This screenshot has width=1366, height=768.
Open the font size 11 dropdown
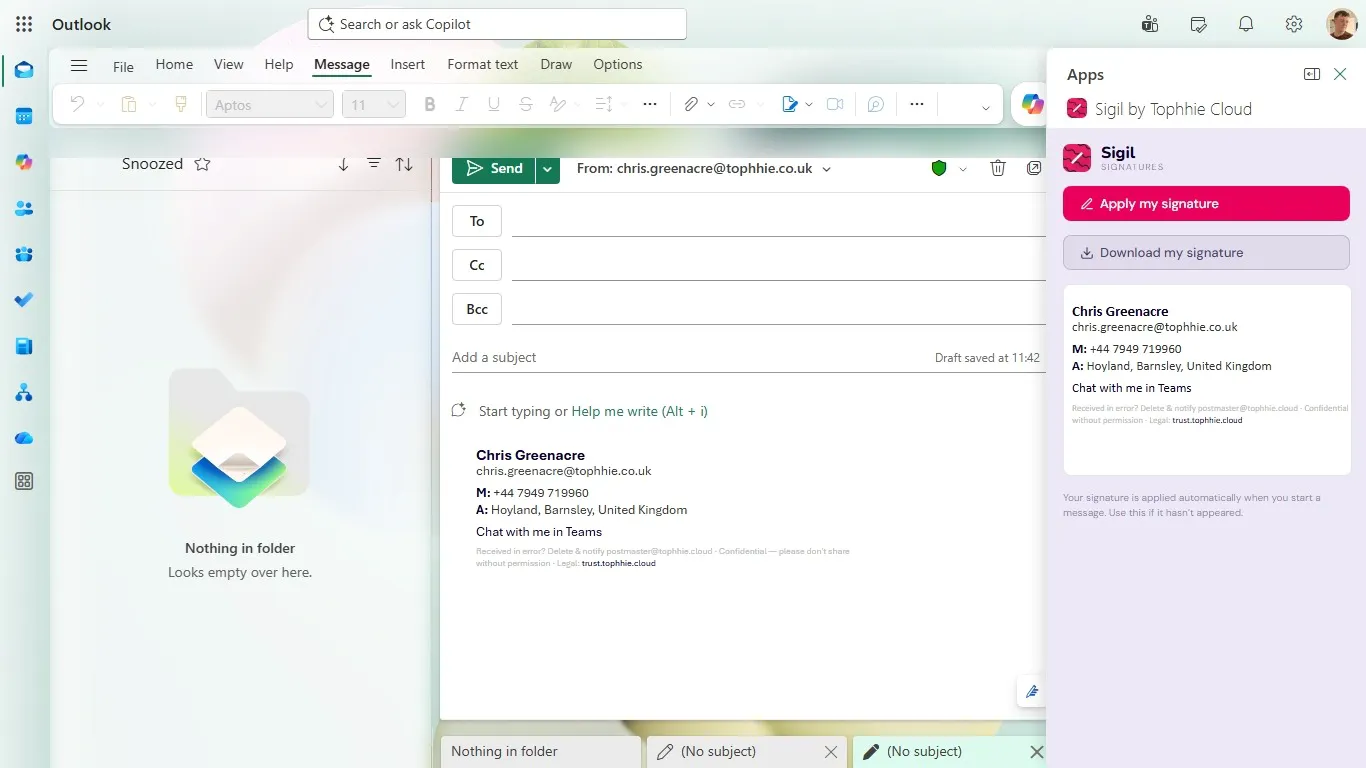tap(373, 104)
